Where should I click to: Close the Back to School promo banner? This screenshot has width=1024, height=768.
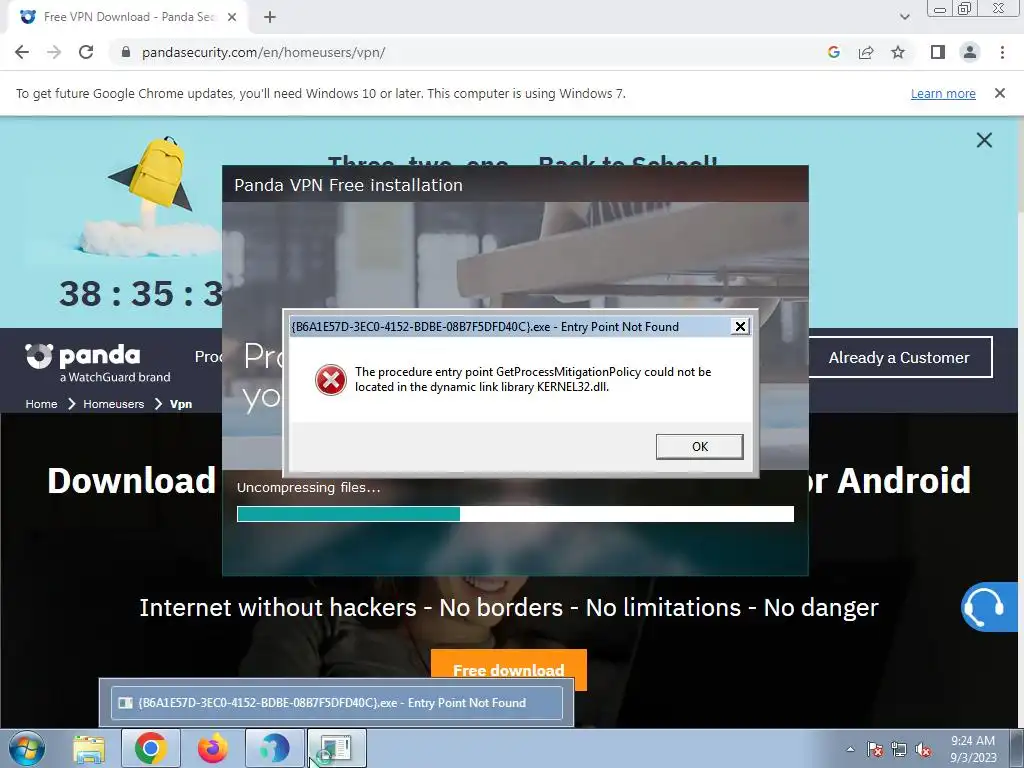tap(984, 140)
